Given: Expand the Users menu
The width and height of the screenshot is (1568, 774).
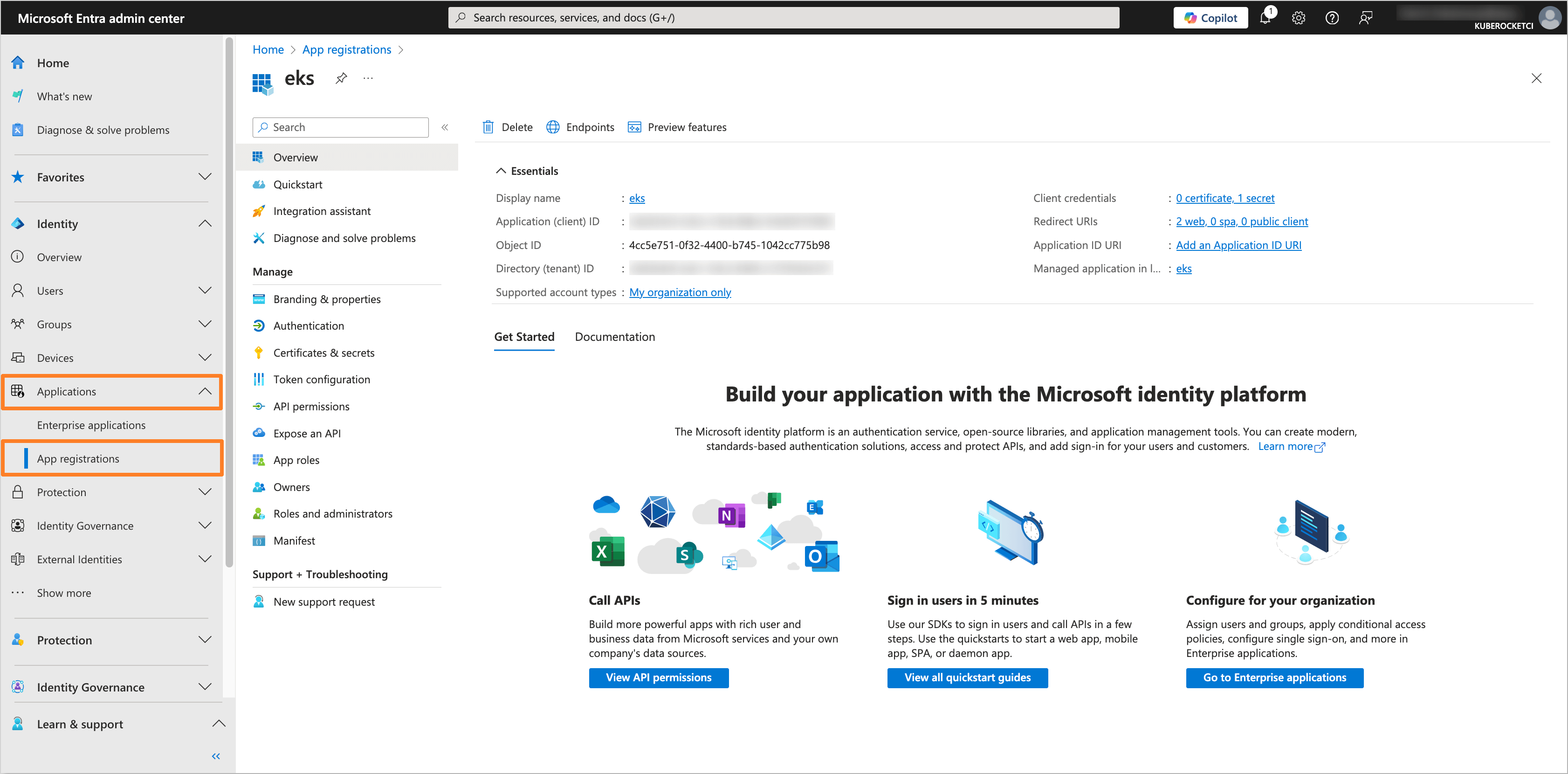Looking at the screenshot, I should 205,290.
